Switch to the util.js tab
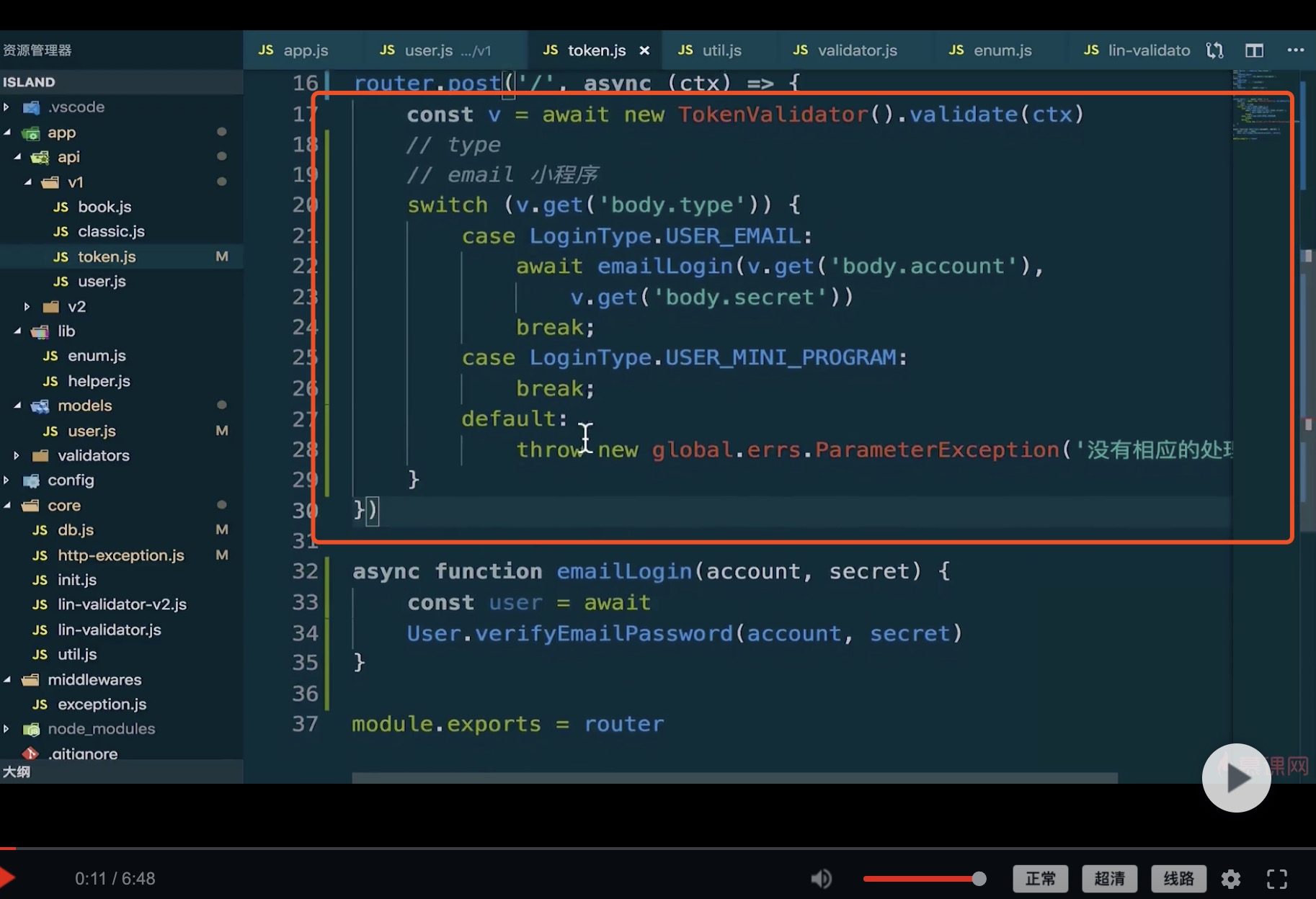The image size is (1316, 899). pos(710,50)
